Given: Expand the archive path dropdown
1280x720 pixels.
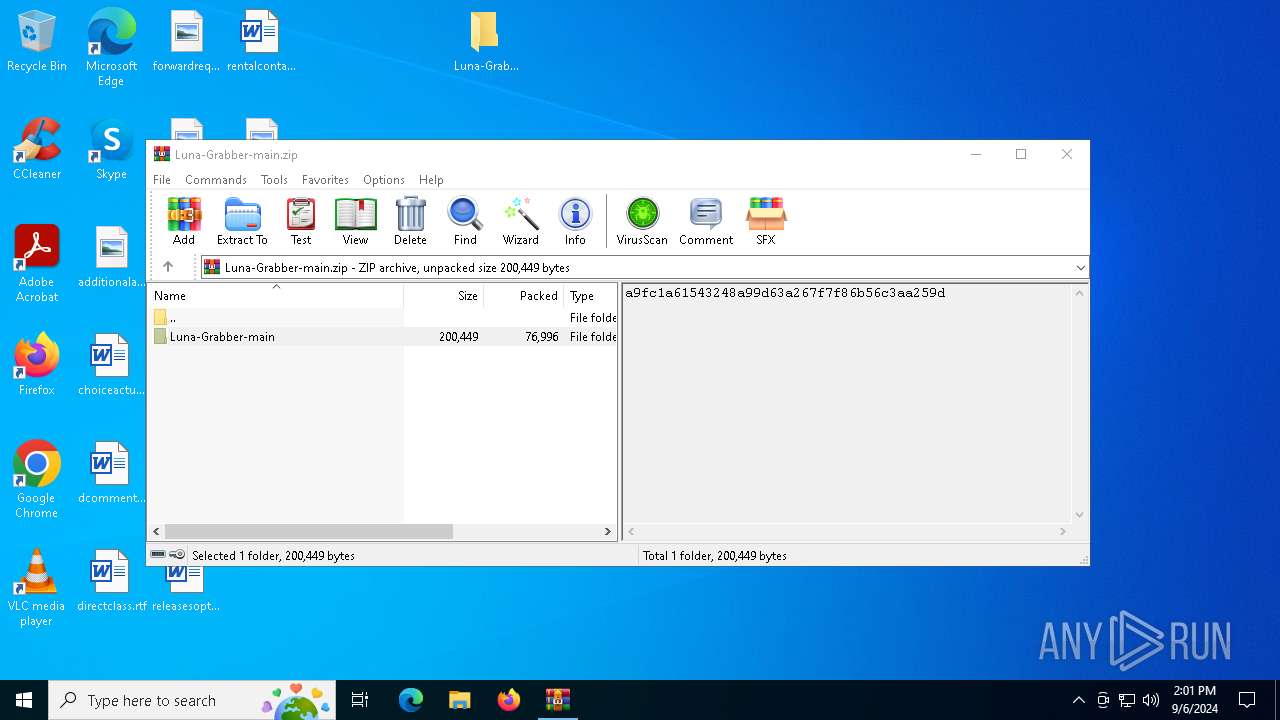Looking at the screenshot, I should 1080,268.
